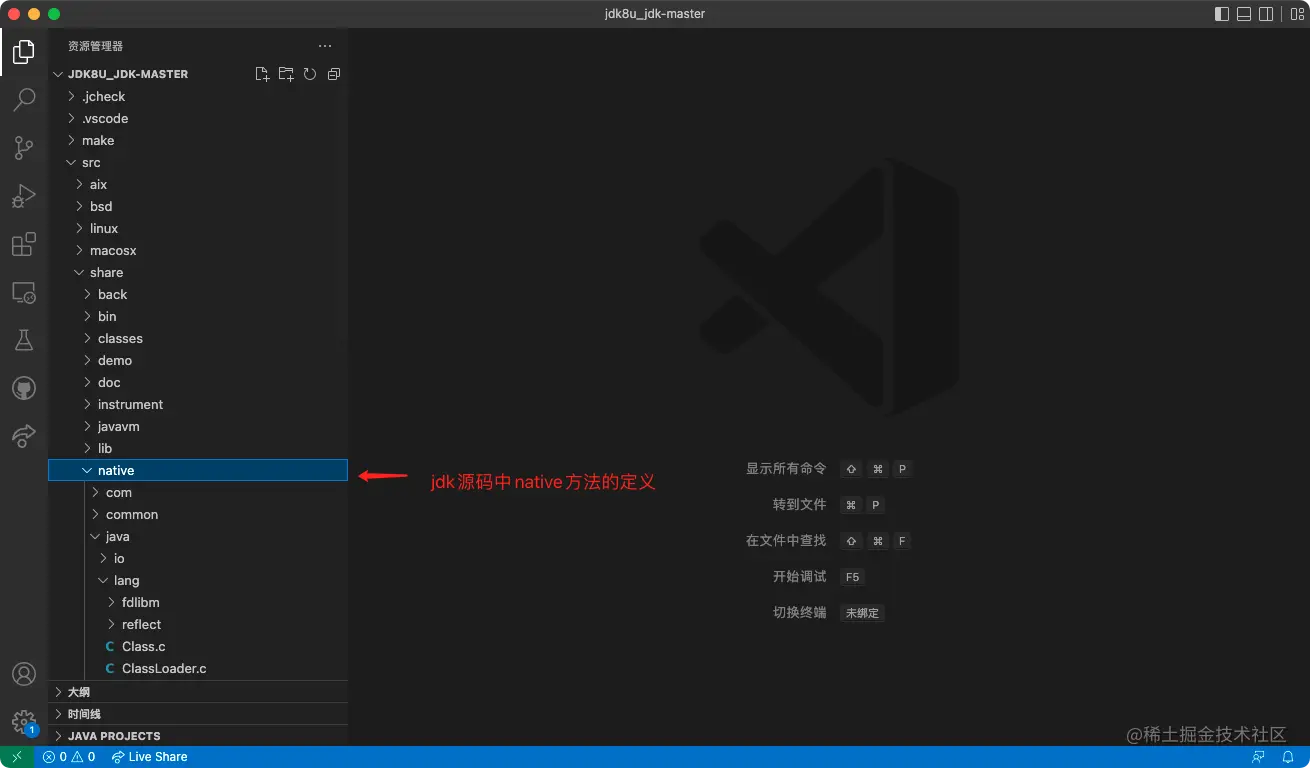The image size is (1310, 768).
Task: Click the feedback icon in status bar
Action: (1258, 757)
